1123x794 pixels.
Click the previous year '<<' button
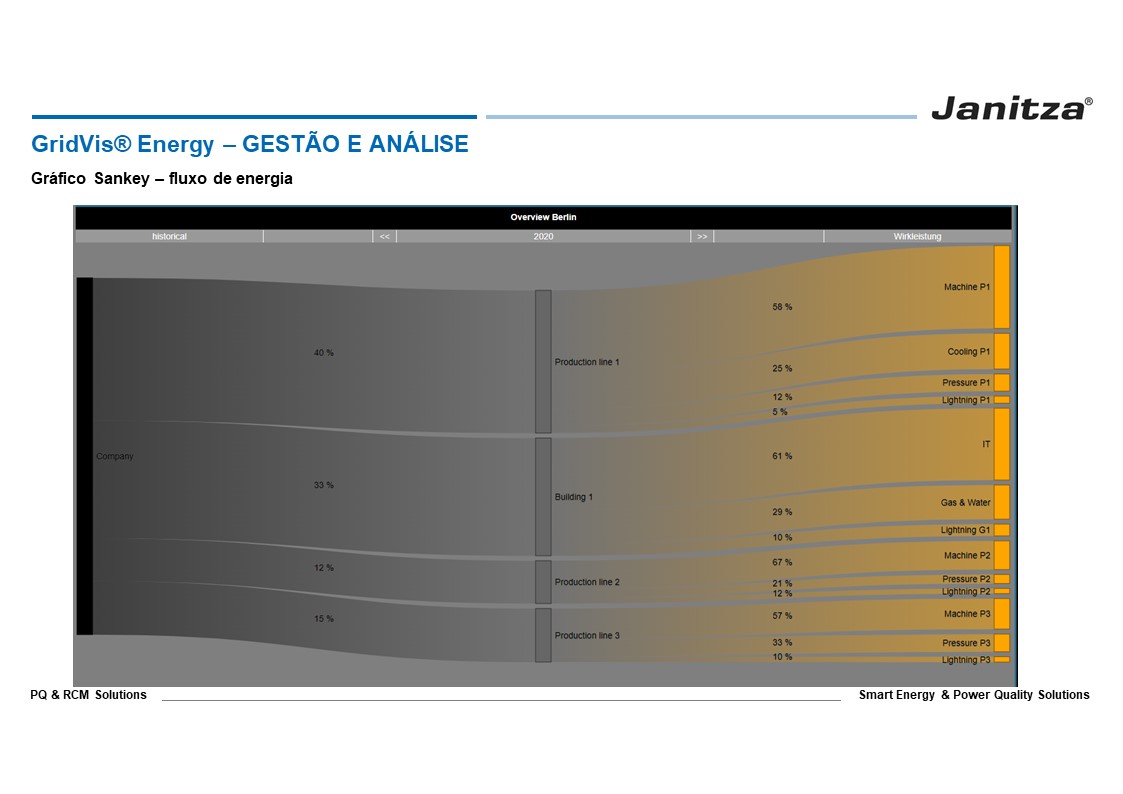coord(385,236)
